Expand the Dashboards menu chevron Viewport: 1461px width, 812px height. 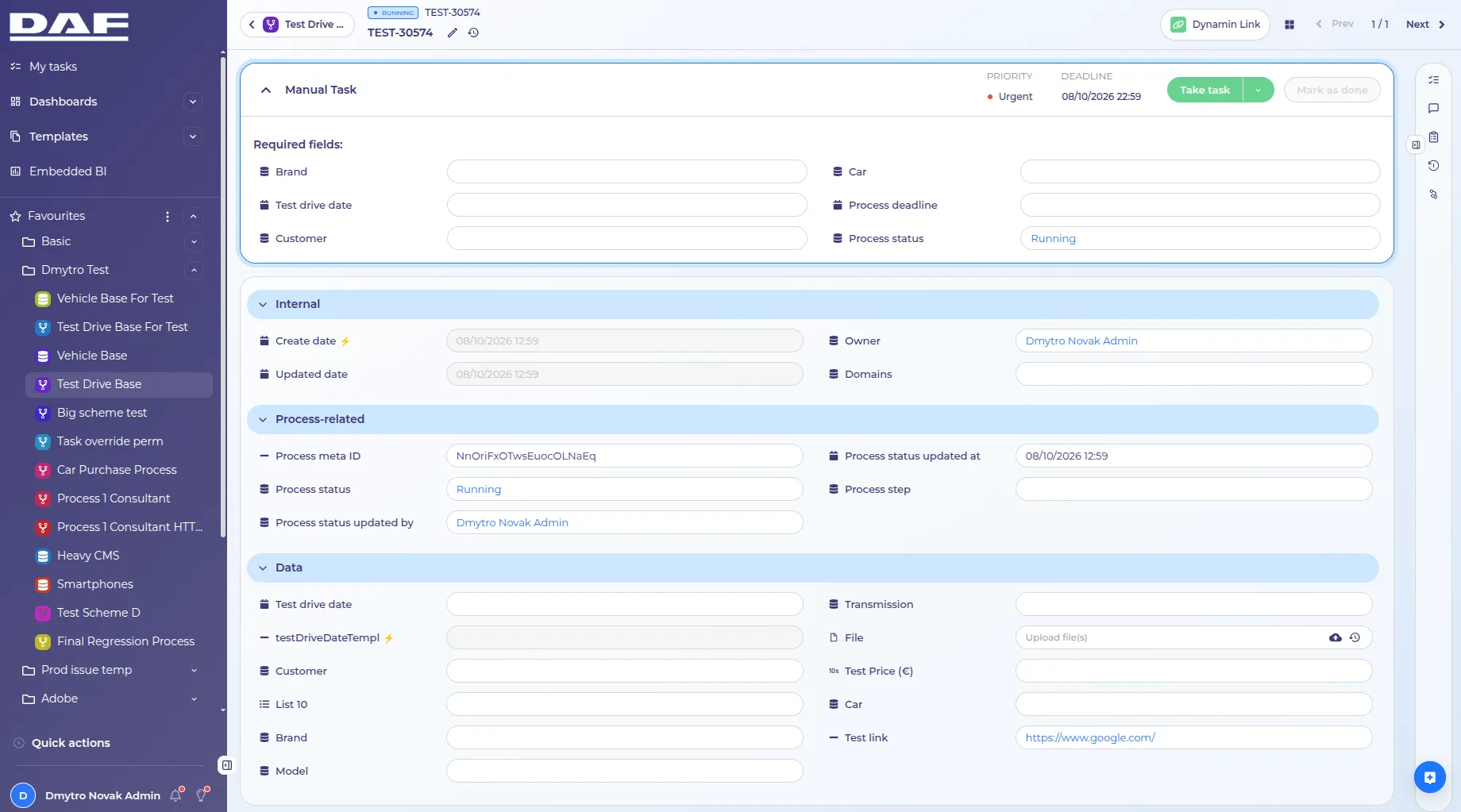click(x=192, y=102)
